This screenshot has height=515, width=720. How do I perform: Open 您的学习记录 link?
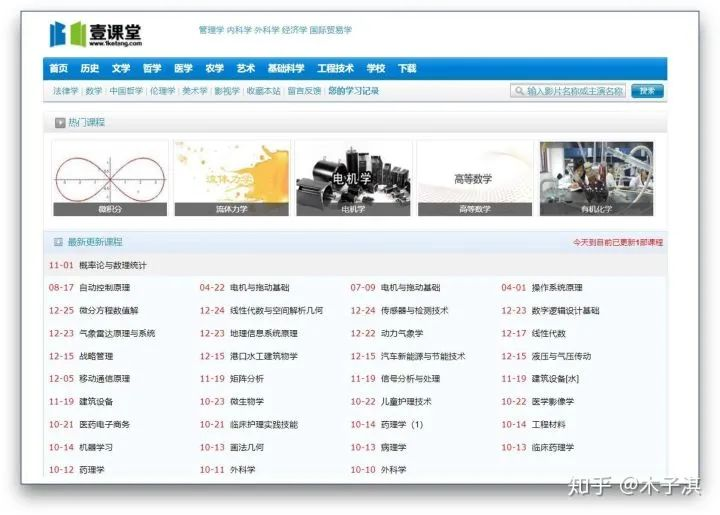click(x=354, y=91)
